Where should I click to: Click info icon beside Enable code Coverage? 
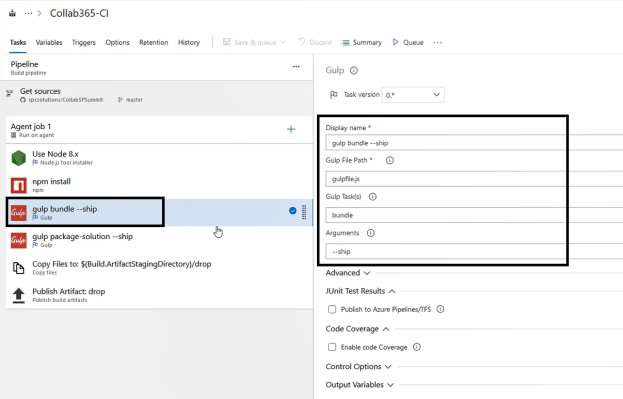416,347
